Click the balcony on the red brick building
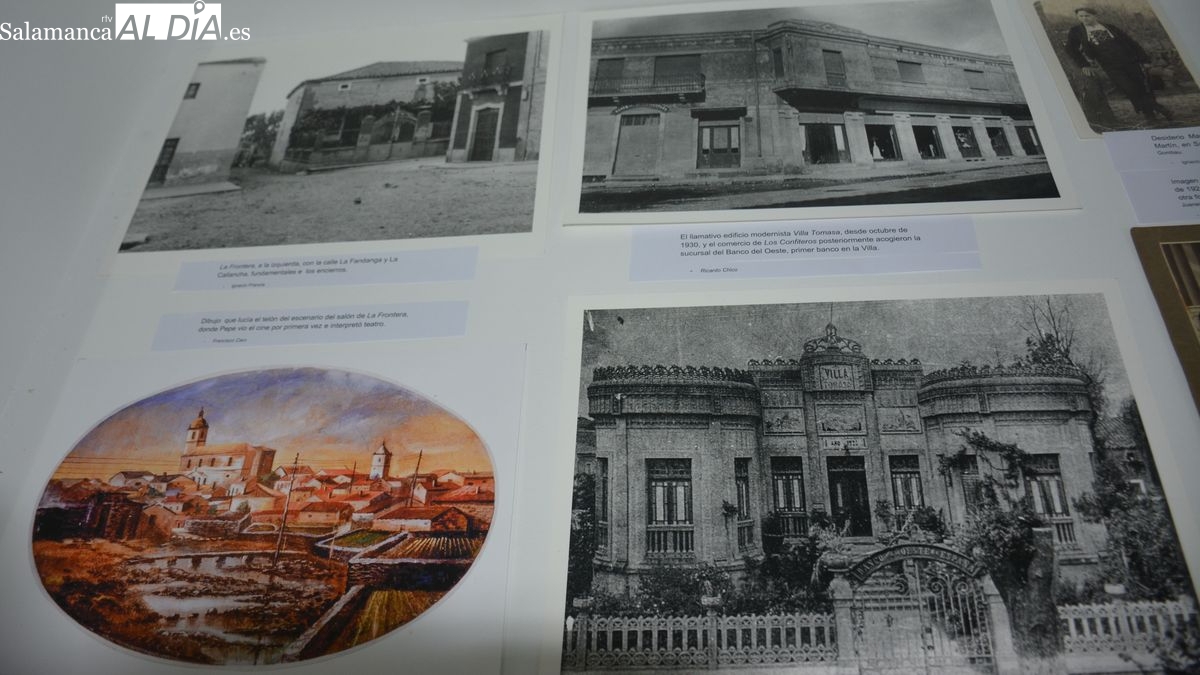Screen dimensions: 1200x675 (x=489, y=77)
